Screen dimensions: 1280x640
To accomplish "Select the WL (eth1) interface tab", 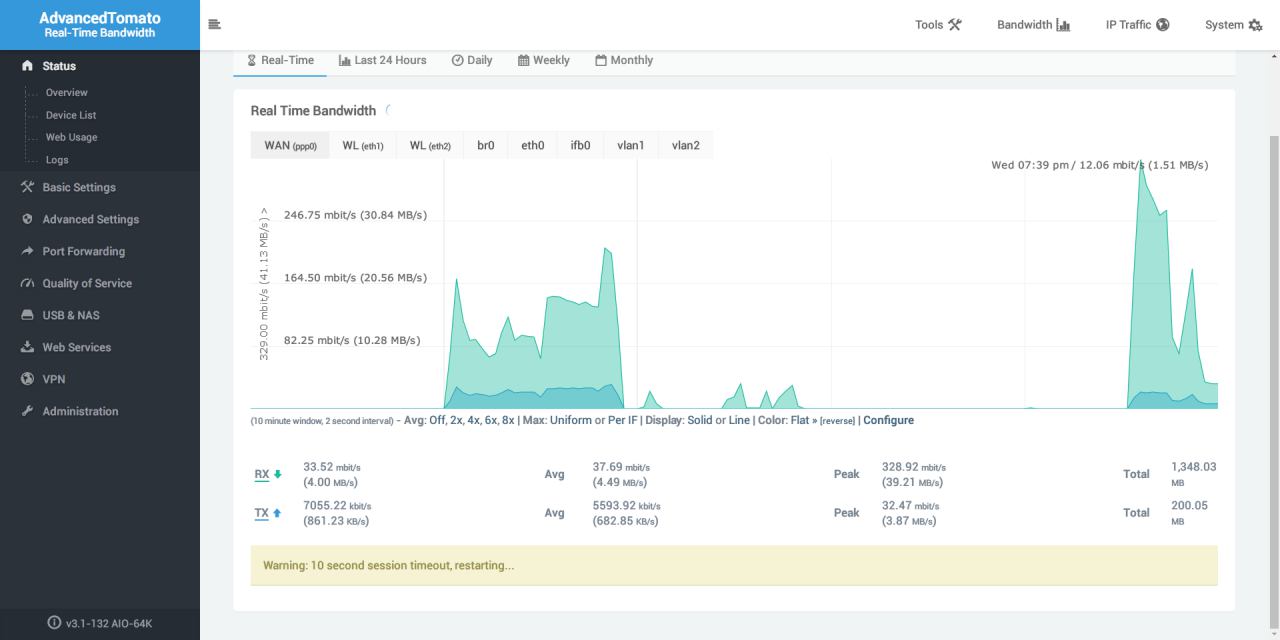I will pyautogui.click(x=363, y=145).
